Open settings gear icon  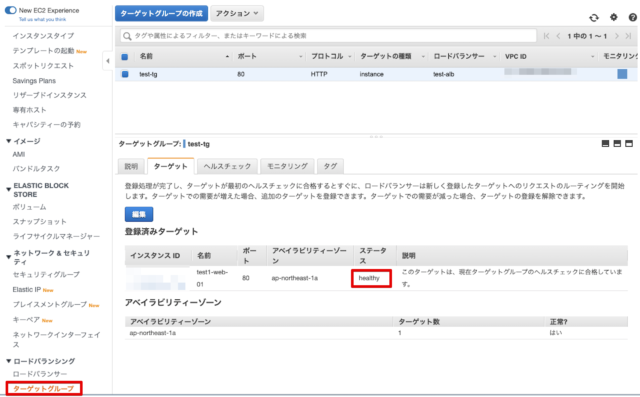(x=613, y=17)
